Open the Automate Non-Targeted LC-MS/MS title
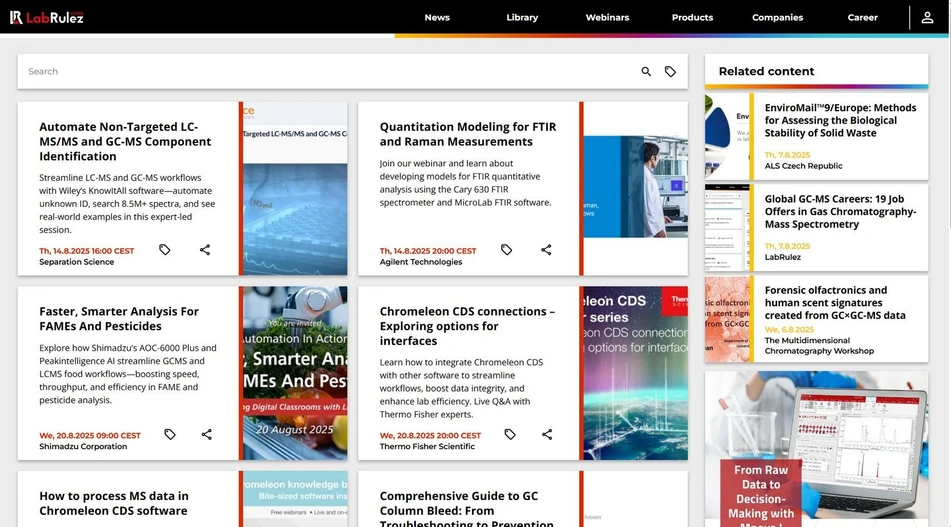The height and width of the screenshot is (527, 951). pos(126,141)
